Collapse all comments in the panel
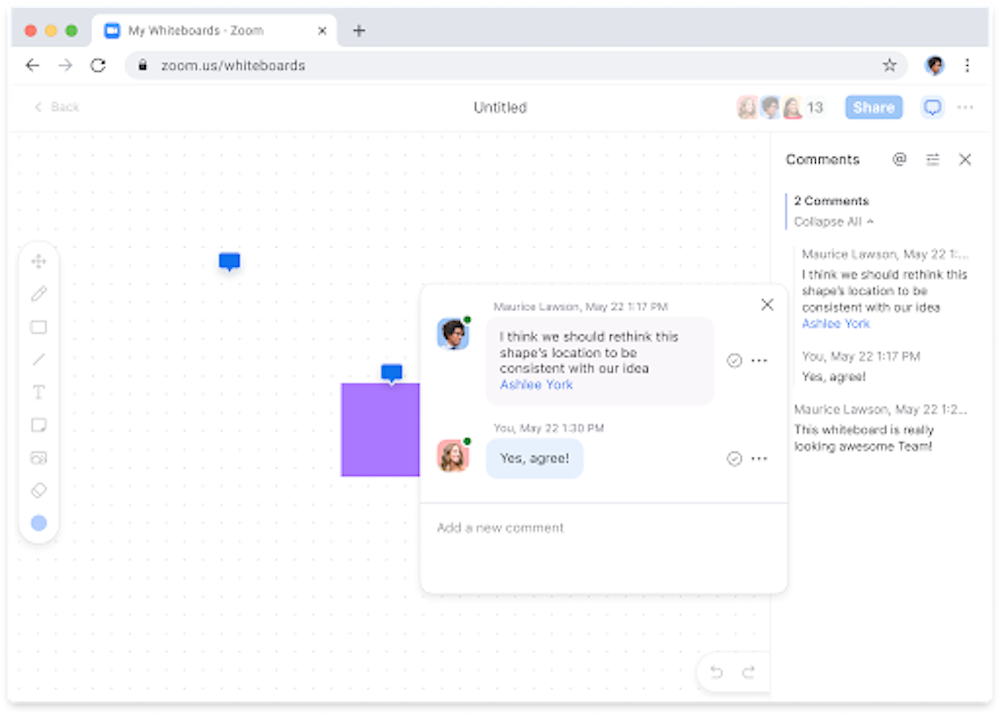Viewport: 1000px width, 715px height. click(834, 222)
